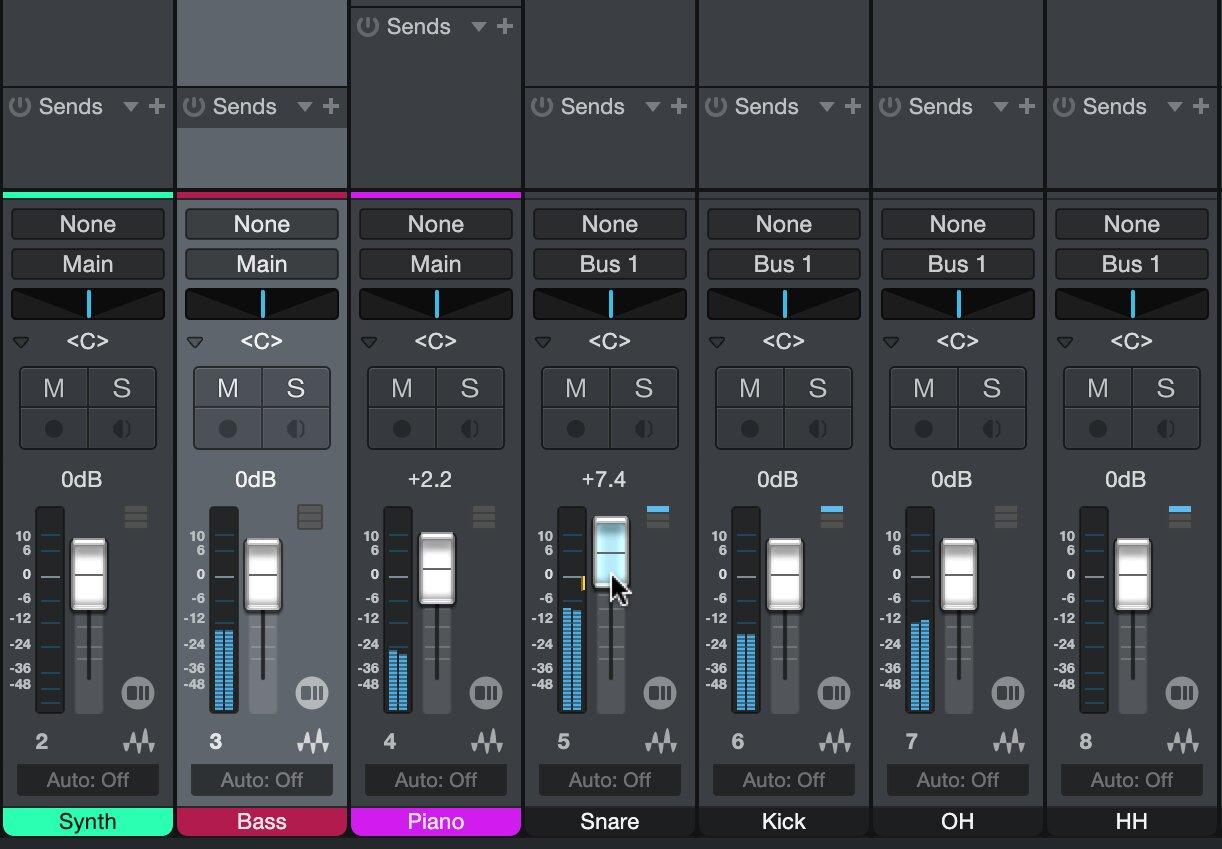Expand triangle beside Kick pan value
The width and height of the screenshot is (1222, 849).
(x=717, y=342)
